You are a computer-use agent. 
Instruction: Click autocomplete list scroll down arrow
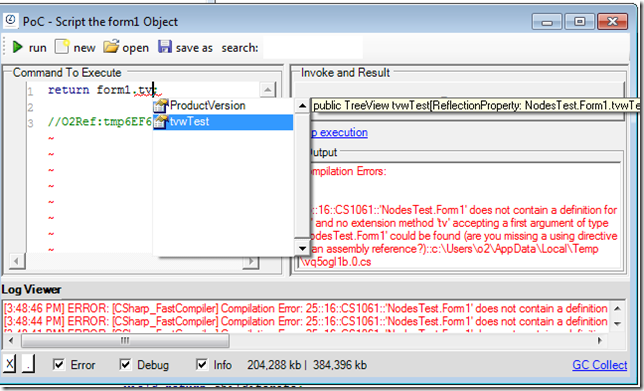pyautogui.click(x=302, y=248)
